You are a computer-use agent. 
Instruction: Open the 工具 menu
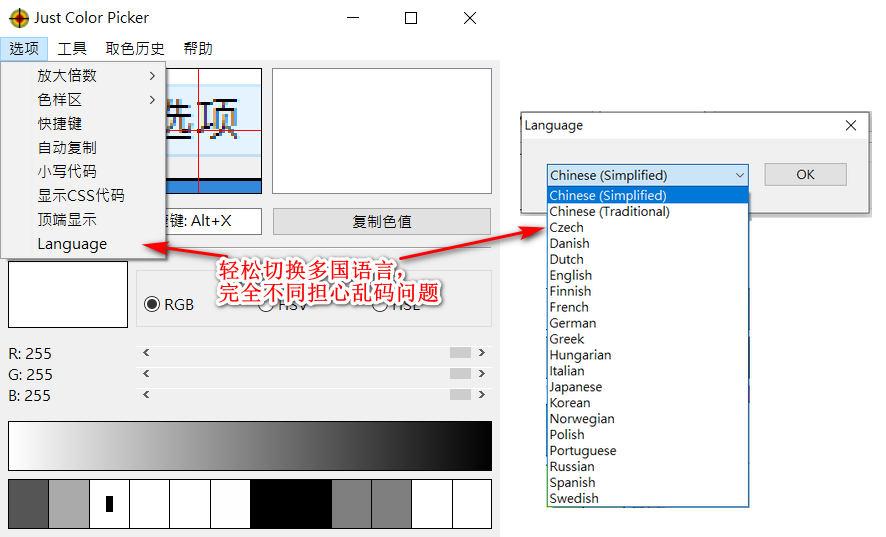(x=72, y=49)
